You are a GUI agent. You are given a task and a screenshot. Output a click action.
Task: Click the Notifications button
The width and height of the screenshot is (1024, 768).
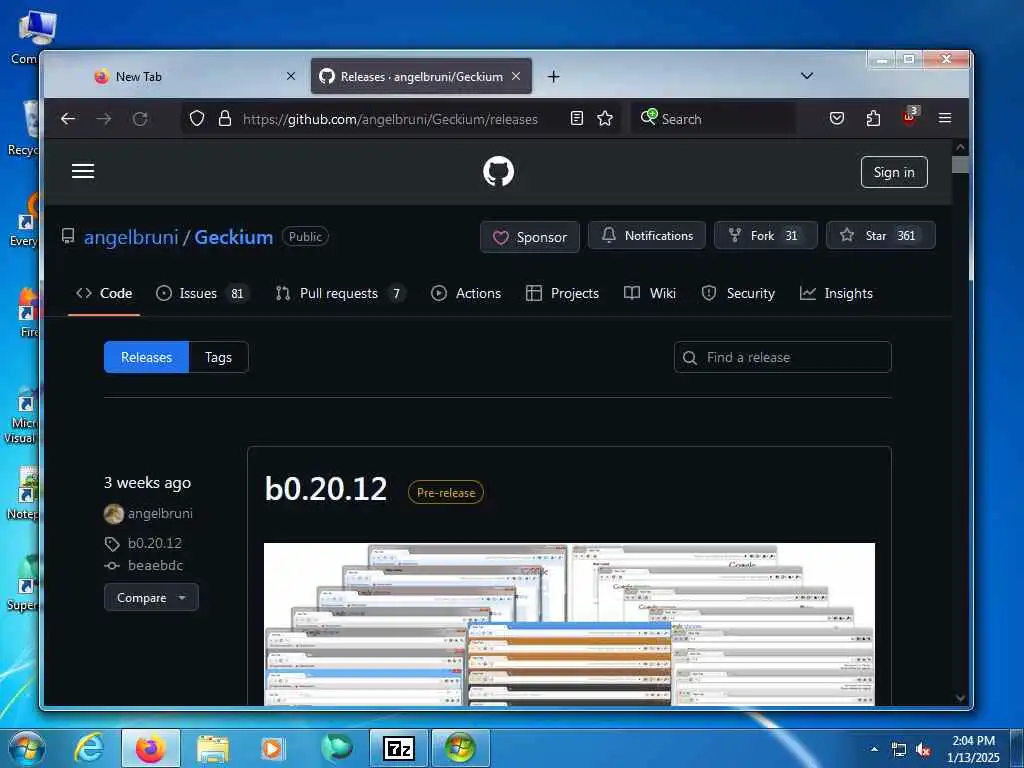(x=647, y=235)
